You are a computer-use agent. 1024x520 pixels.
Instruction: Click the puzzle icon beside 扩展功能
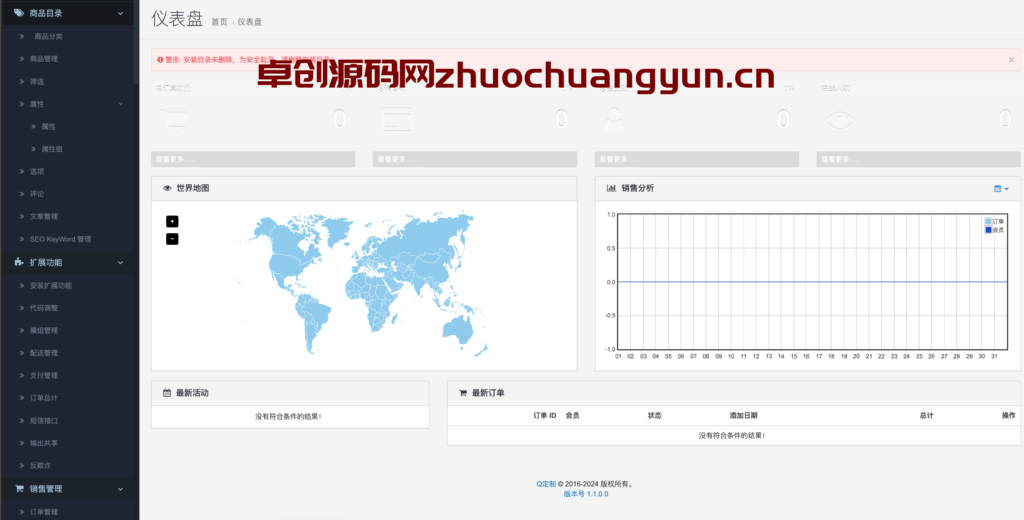click(18, 263)
